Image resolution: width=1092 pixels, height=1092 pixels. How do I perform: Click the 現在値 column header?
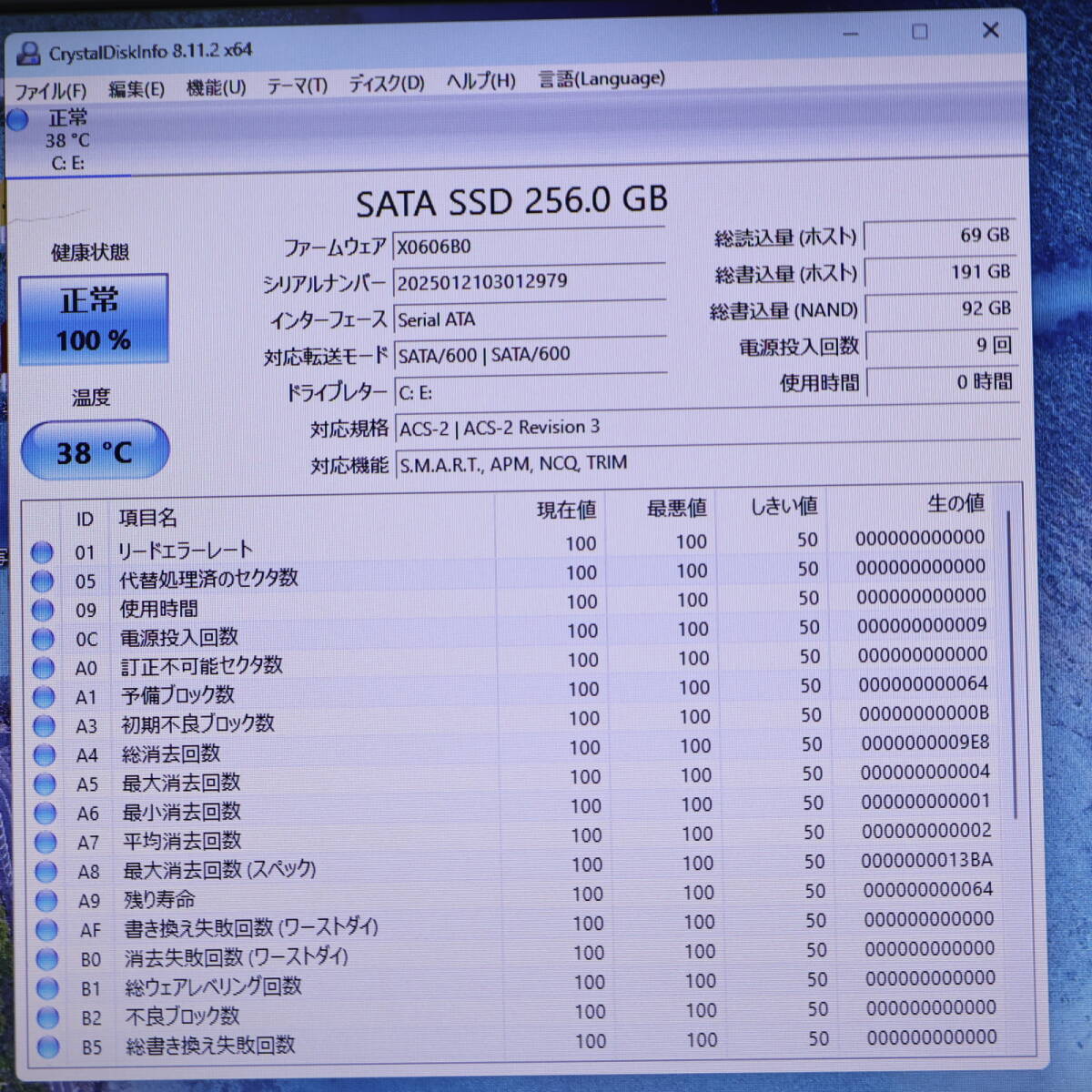pos(566,510)
